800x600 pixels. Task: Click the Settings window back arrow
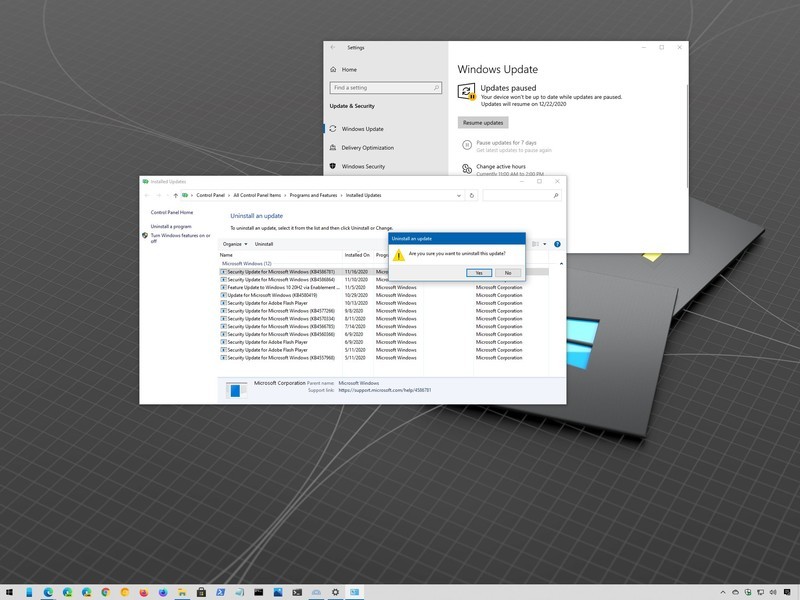pos(333,47)
